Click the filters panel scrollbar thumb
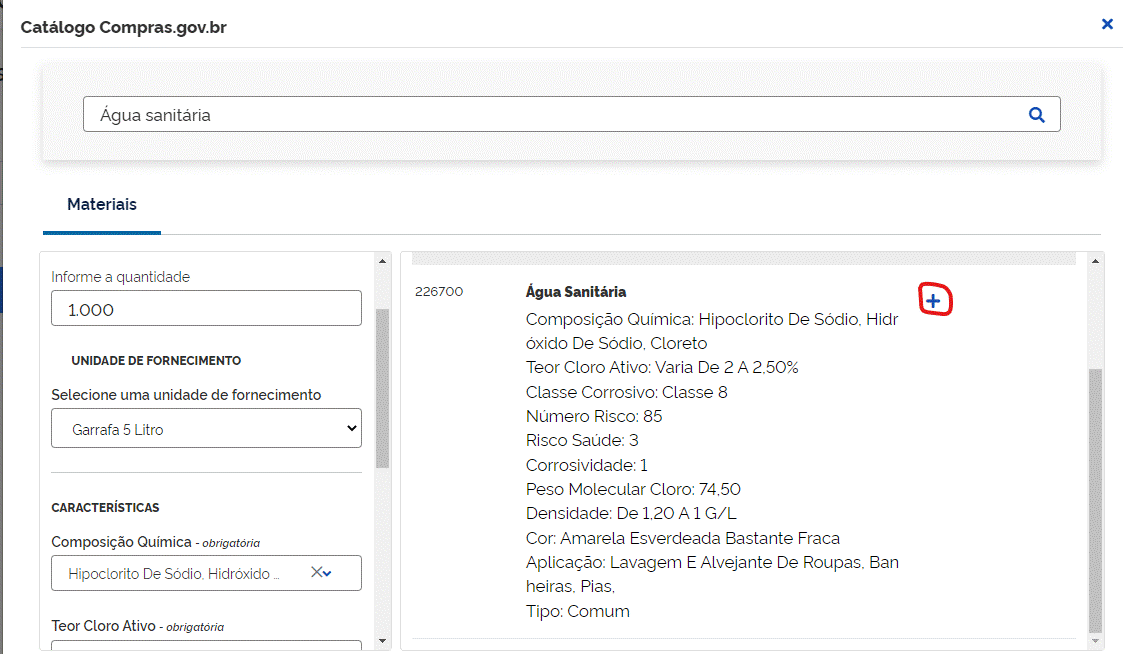The width and height of the screenshot is (1139, 654). [382, 388]
